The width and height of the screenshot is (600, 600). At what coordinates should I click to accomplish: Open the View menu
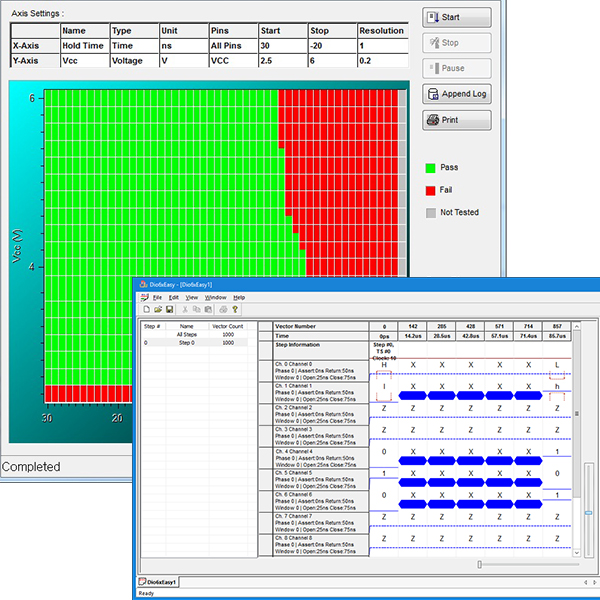coord(192,297)
